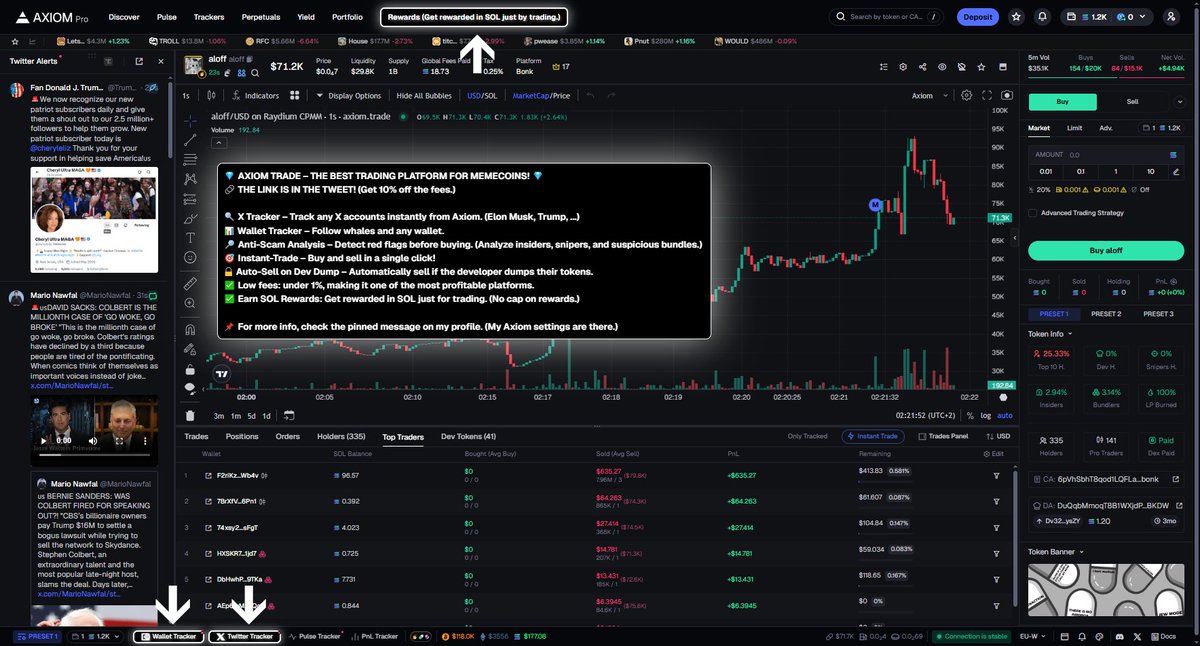Click Hide All Bubbles
Image resolution: width=1200 pixels, height=646 pixels.
[424, 96]
